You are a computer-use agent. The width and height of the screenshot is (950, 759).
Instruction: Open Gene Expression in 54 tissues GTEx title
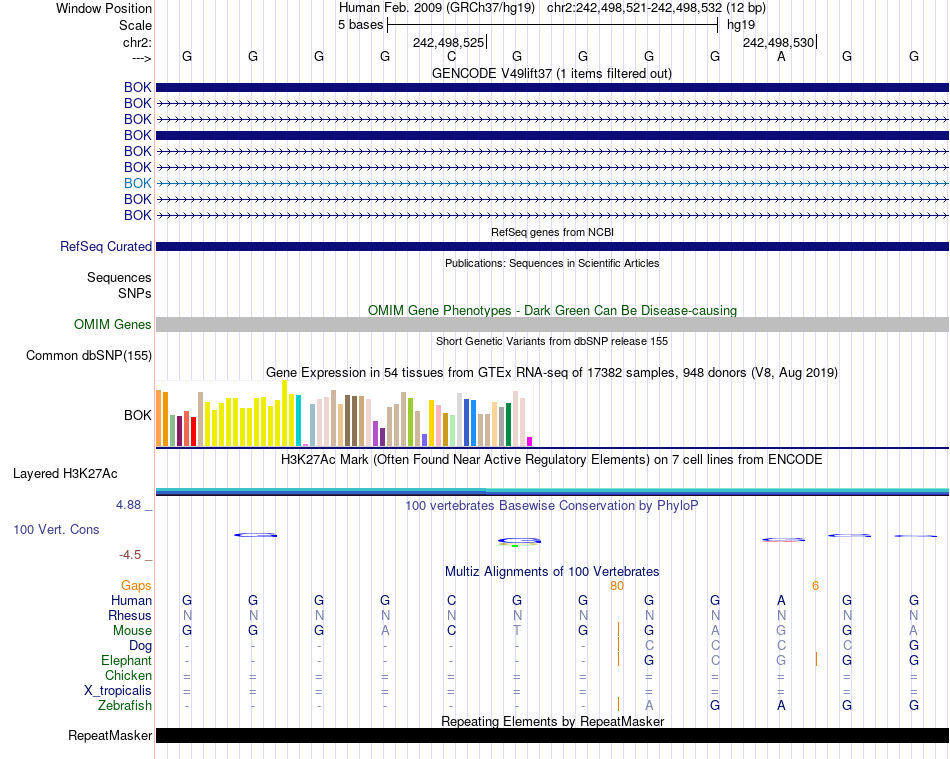pyautogui.click(x=552, y=373)
